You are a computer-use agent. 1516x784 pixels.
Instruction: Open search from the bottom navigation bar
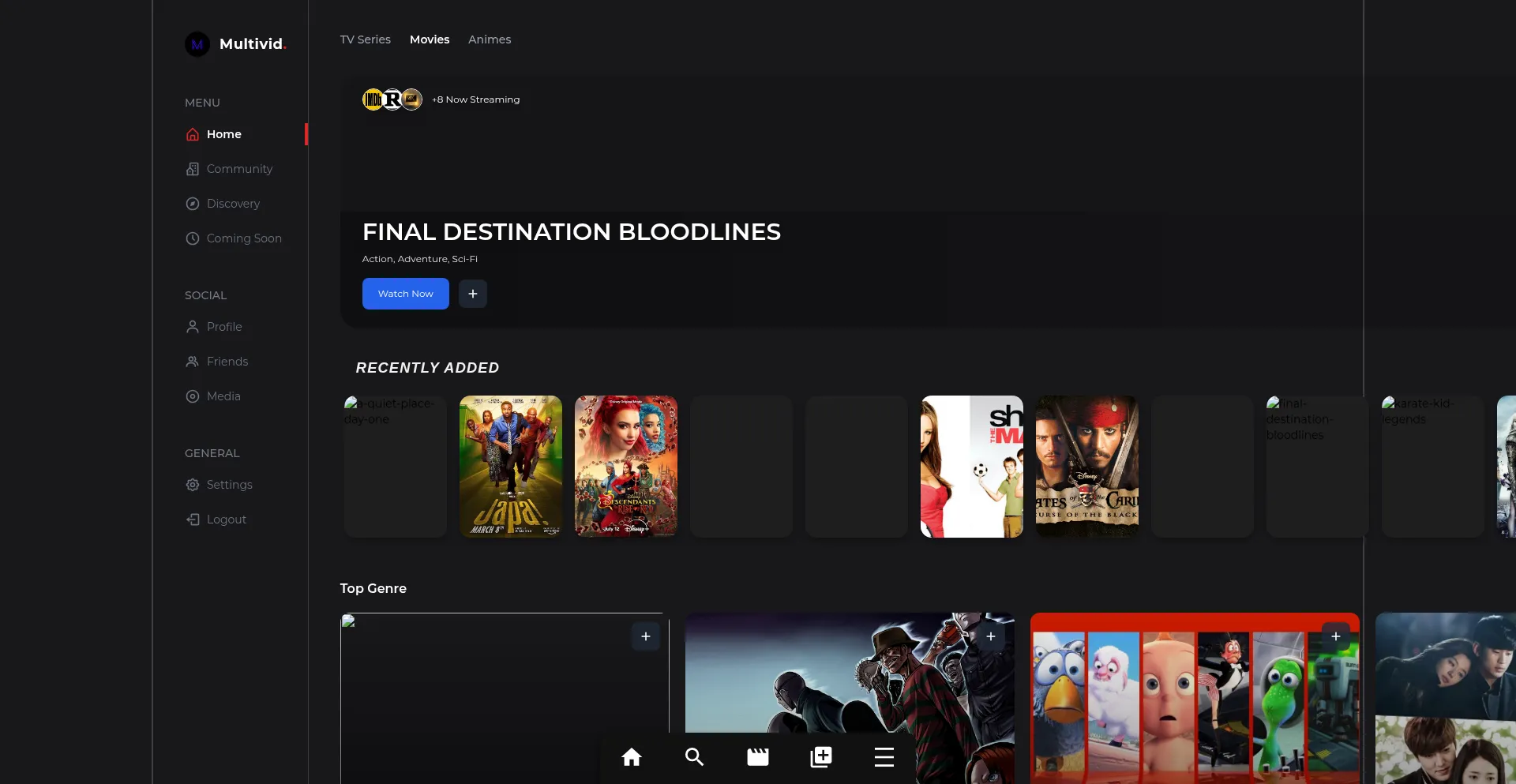coord(694,757)
